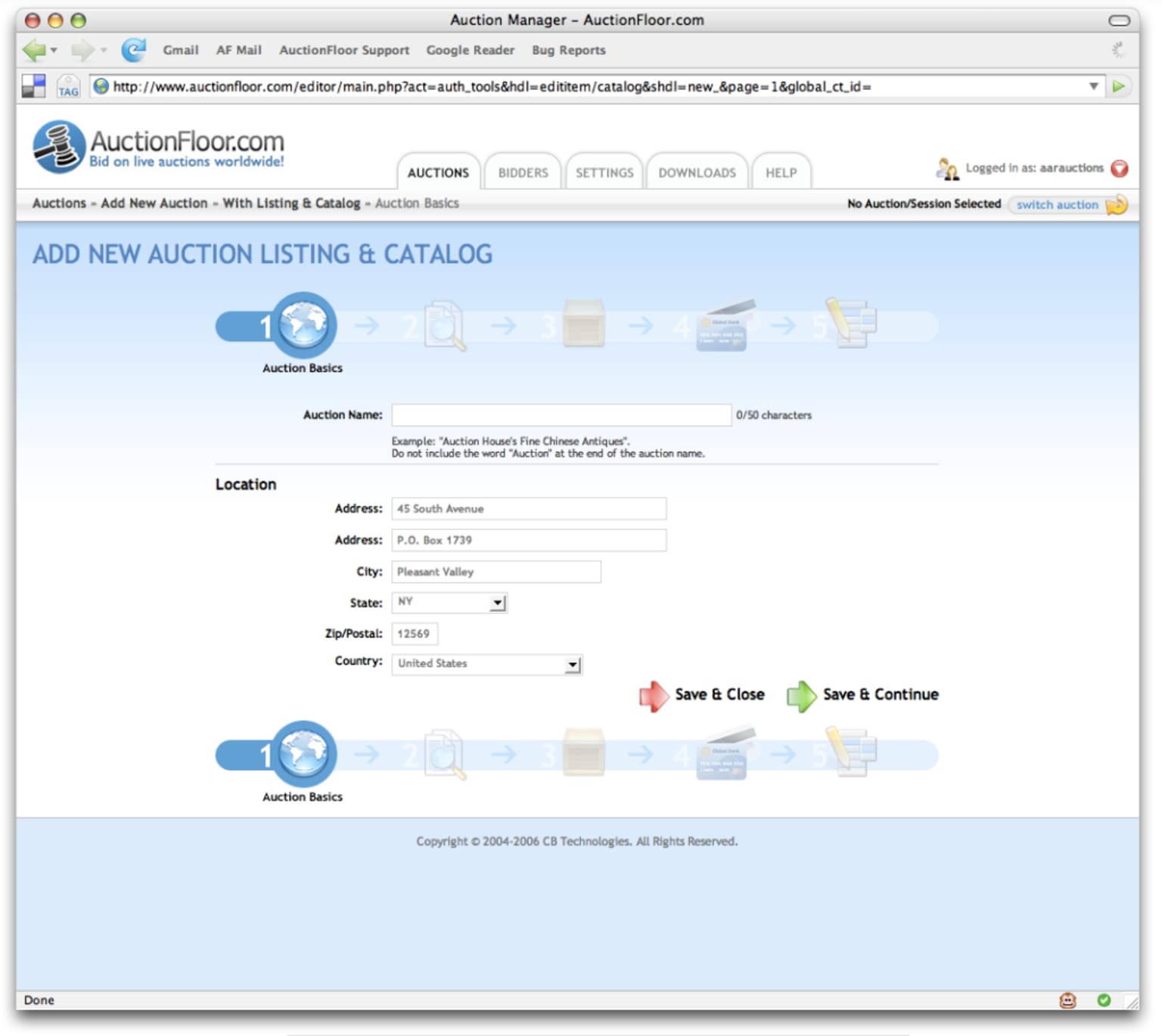Image resolution: width=1162 pixels, height=1036 pixels.
Task: Open the Gmail bookmark
Action: tap(181, 50)
